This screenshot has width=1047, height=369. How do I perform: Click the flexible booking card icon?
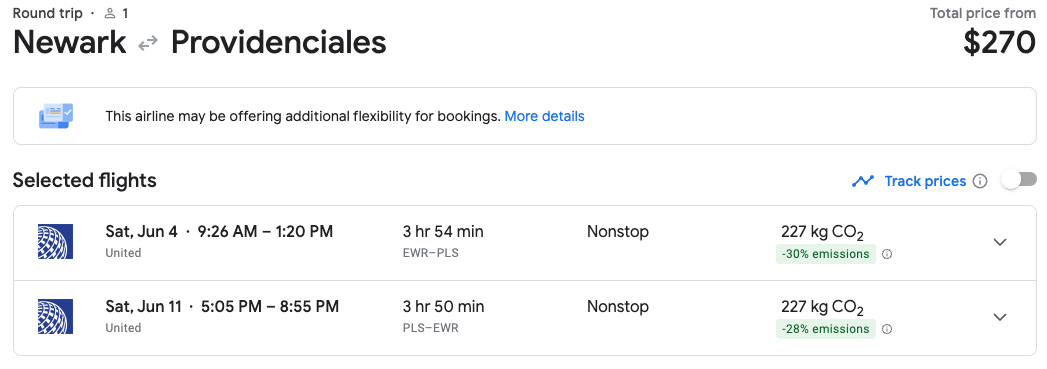55,116
